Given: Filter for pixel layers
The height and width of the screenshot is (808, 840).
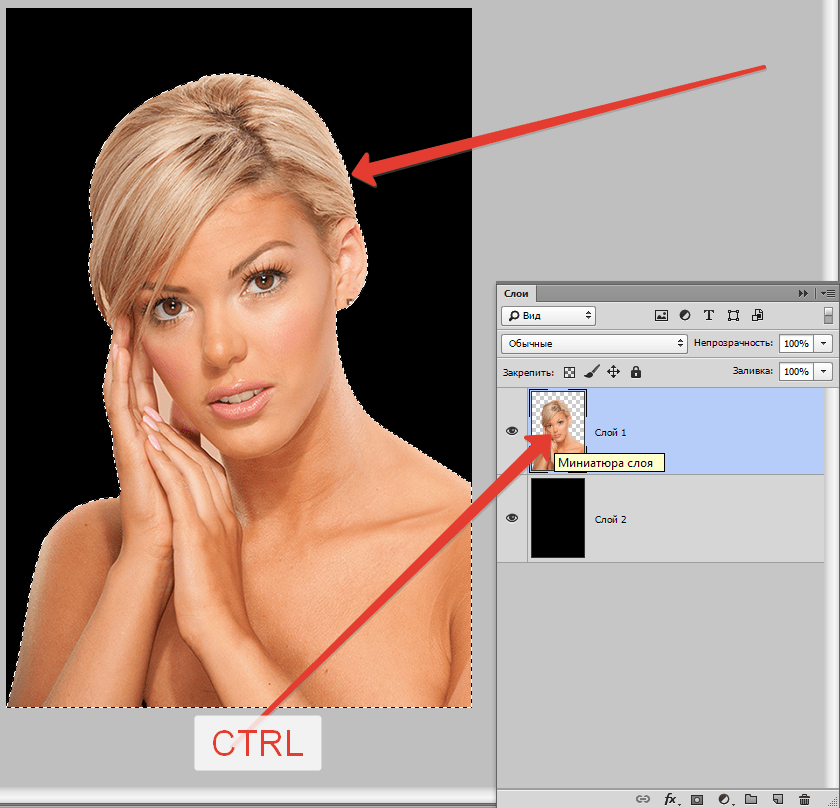Looking at the screenshot, I should coord(661,316).
